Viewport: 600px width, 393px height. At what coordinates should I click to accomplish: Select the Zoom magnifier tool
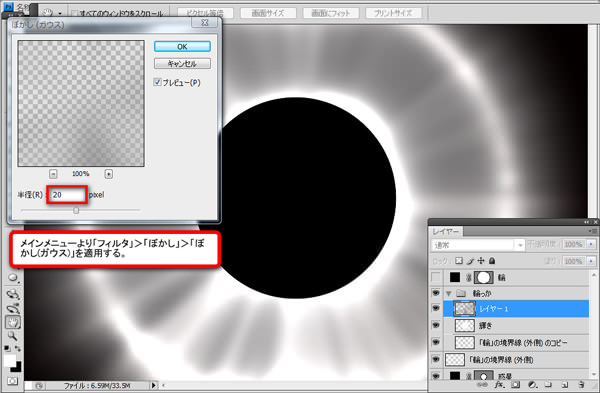(x=13, y=336)
